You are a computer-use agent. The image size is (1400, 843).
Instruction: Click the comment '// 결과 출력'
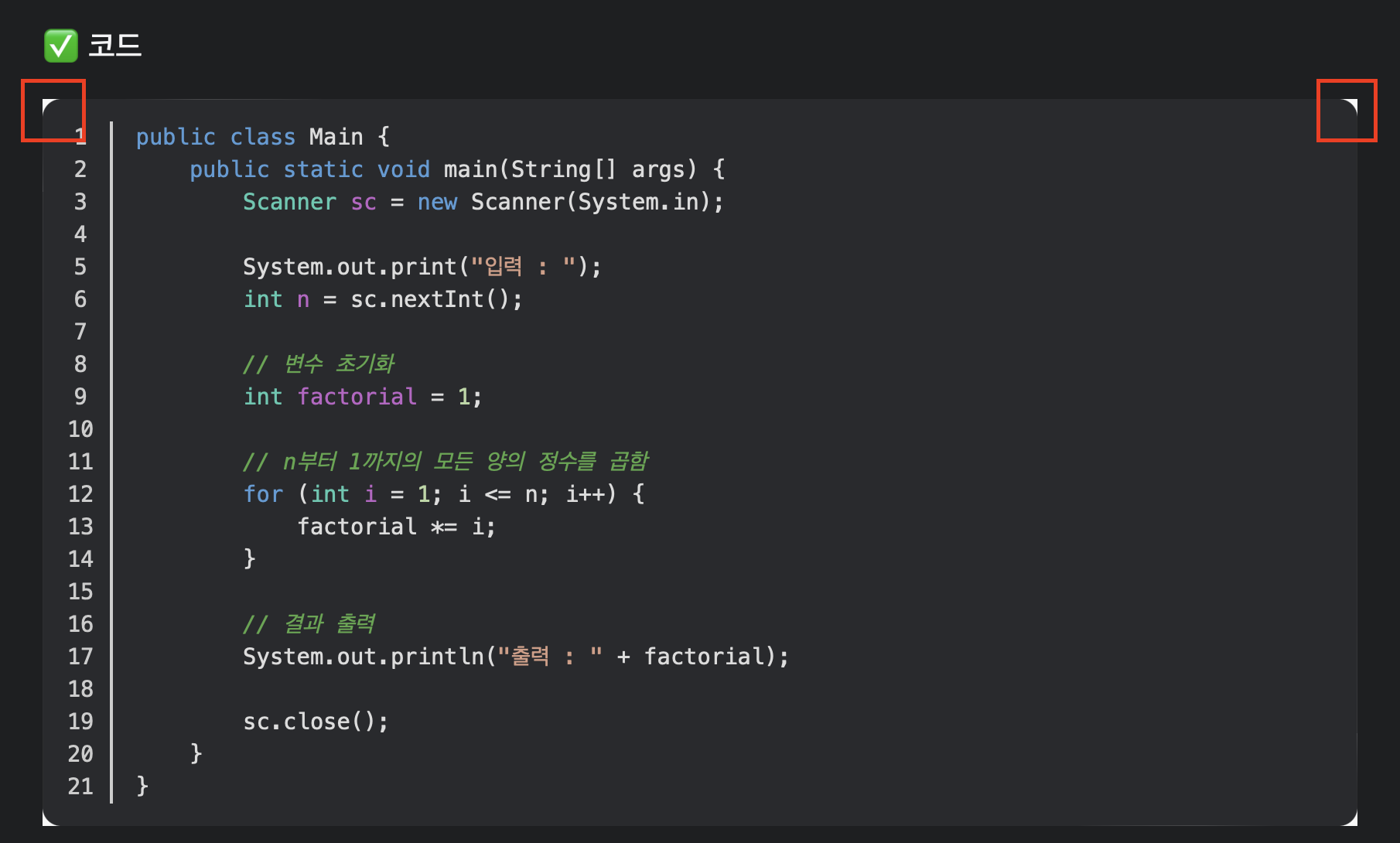pyautogui.click(x=309, y=624)
